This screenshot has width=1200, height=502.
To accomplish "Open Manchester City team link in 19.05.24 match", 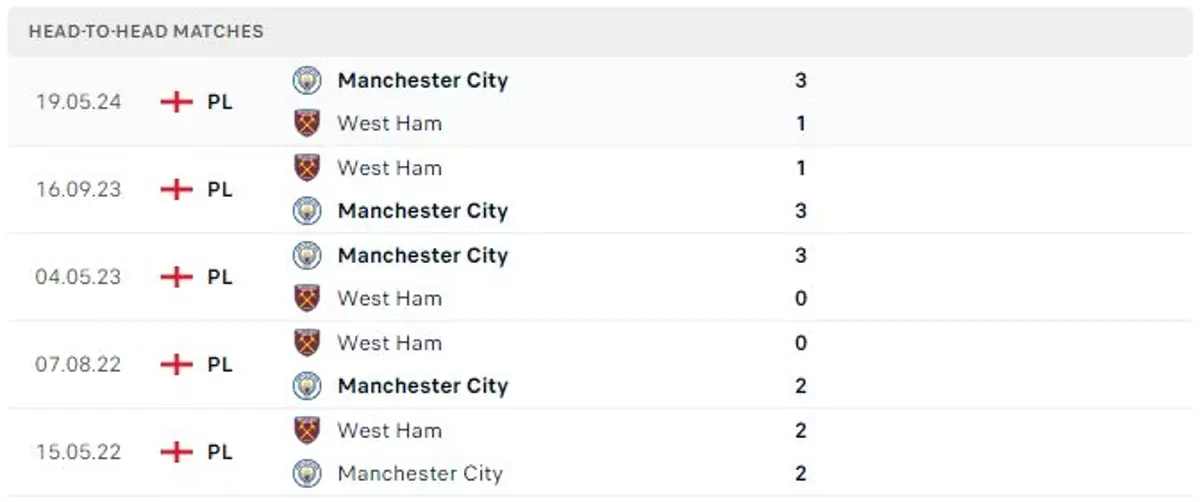I will 422,81.
